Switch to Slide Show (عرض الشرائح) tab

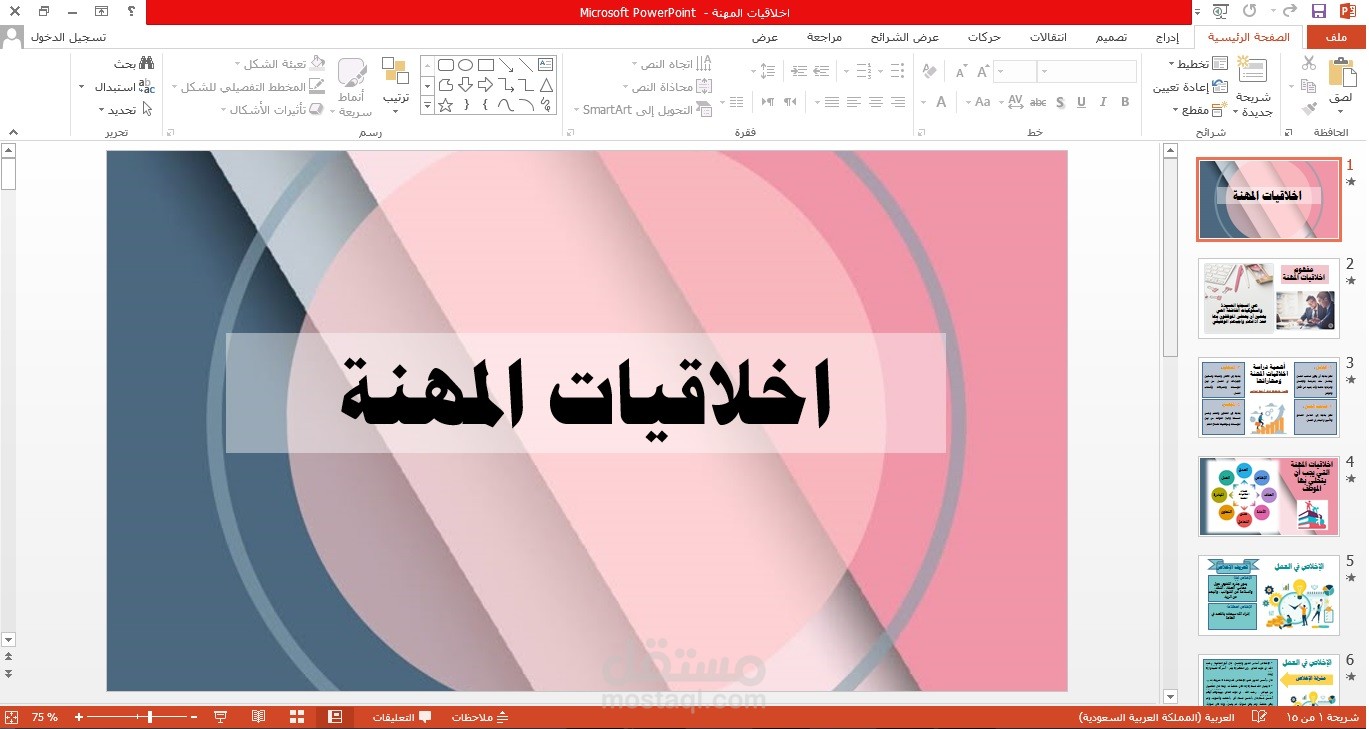tap(905, 37)
